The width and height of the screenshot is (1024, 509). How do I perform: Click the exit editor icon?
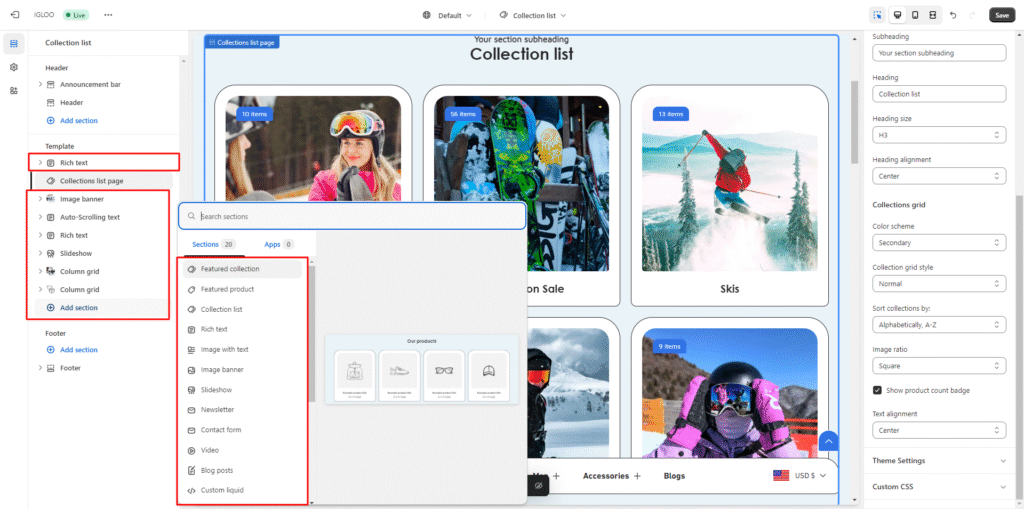[x=14, y=15]
